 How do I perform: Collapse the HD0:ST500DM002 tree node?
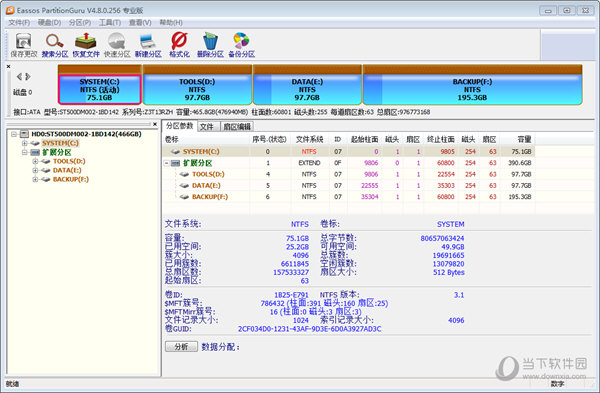pyautogui.click(x=14, y=134)
